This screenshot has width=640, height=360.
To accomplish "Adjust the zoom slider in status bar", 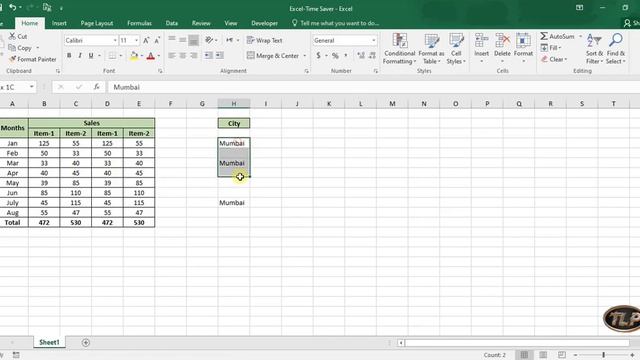I will [603, 355].
